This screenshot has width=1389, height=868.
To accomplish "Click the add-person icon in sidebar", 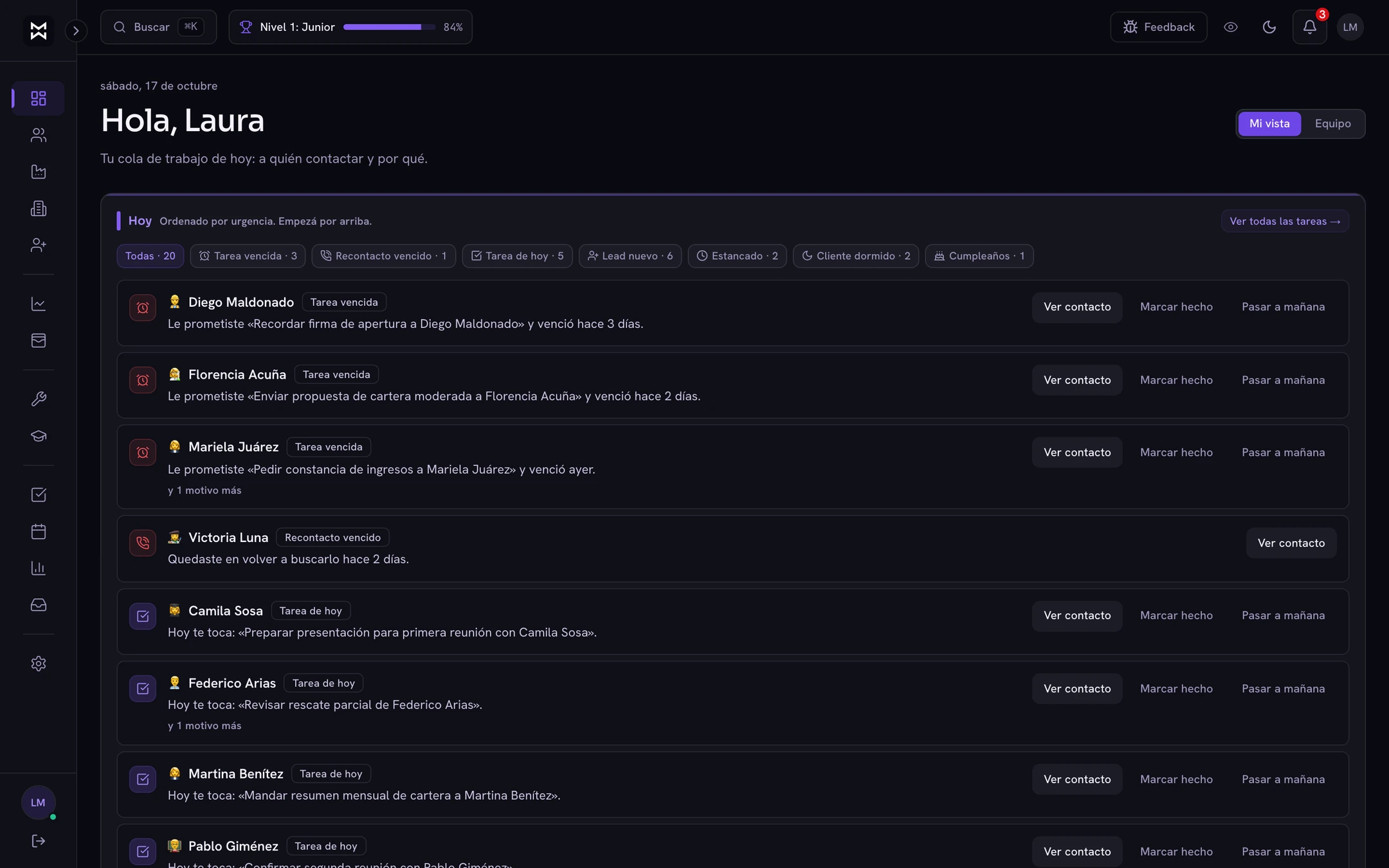I will click(39, 245).
